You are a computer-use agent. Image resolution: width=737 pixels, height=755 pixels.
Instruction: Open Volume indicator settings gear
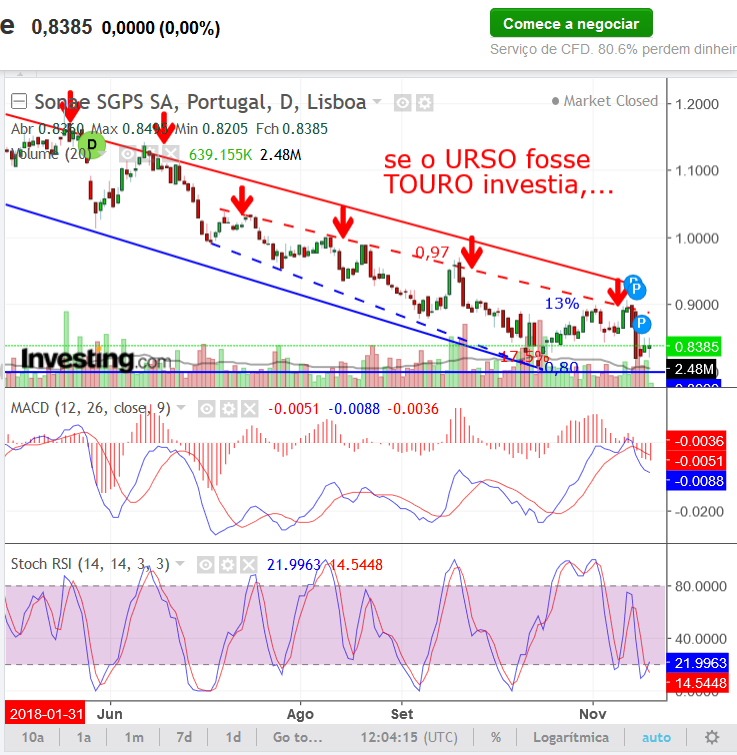(x=149, y=154)
